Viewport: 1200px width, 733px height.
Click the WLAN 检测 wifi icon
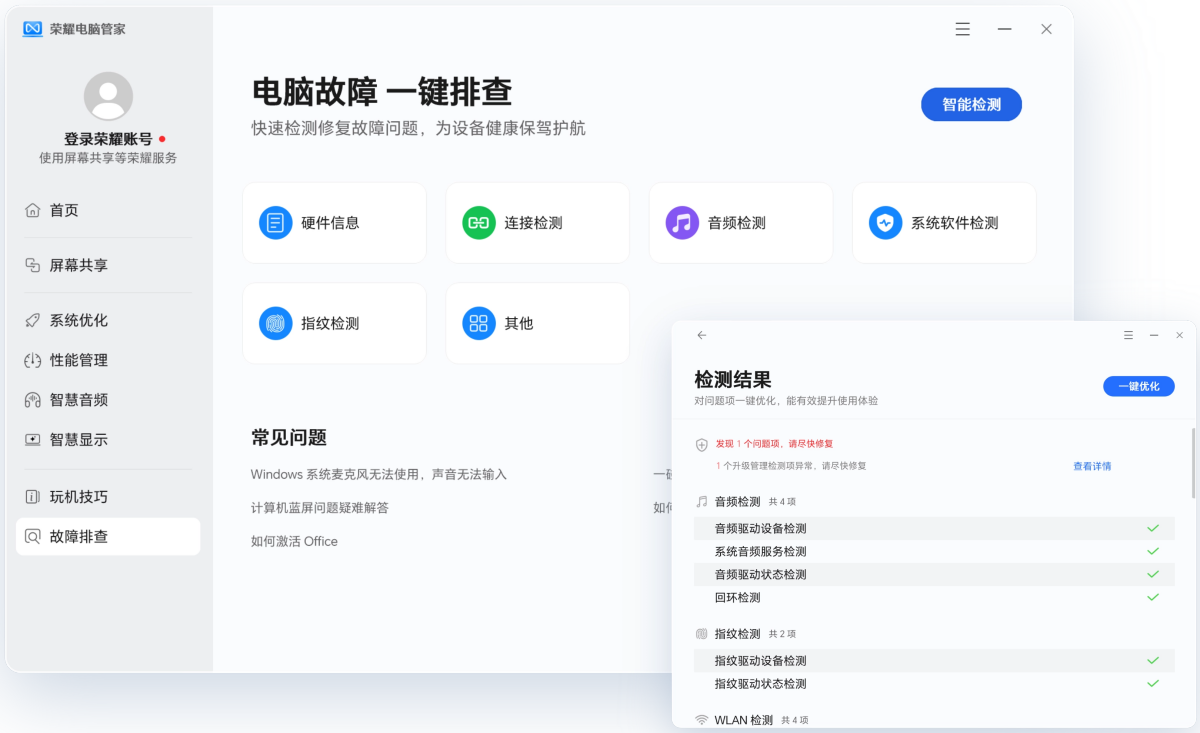(x=702, y=720)
